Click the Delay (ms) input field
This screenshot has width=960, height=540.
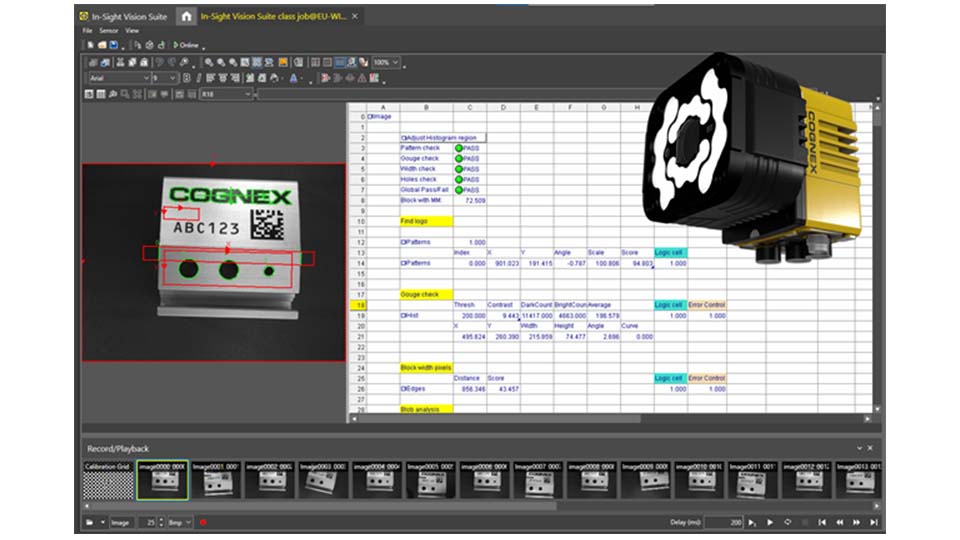point(724,522)
